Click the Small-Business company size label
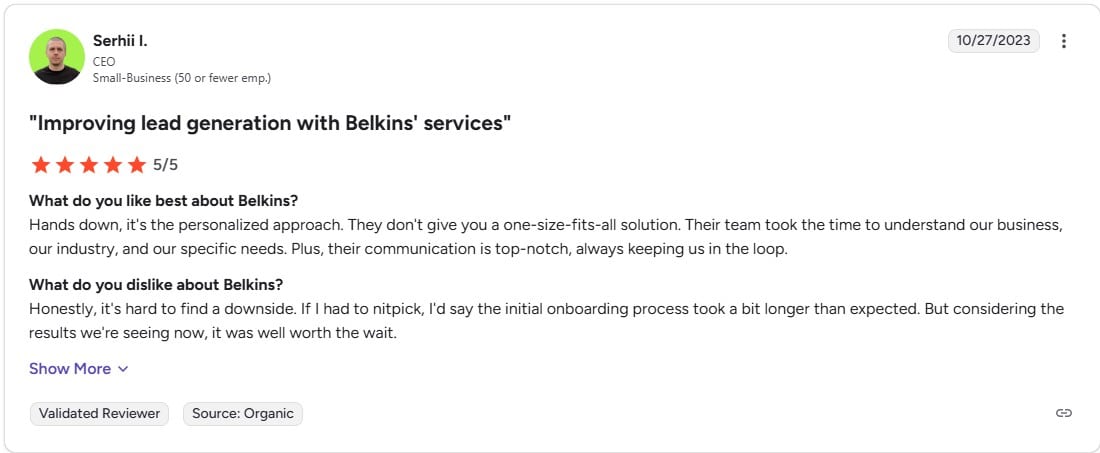The image size is (1100, 453). (x=182, y=77)
